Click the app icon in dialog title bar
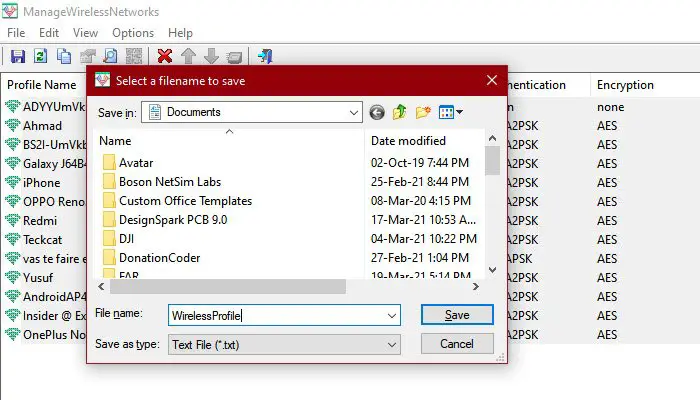 click(x=102, y=80)
